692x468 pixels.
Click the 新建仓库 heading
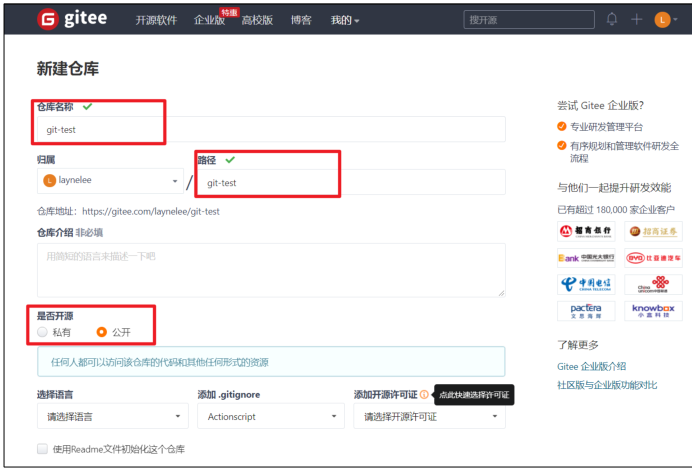[68, 69]
